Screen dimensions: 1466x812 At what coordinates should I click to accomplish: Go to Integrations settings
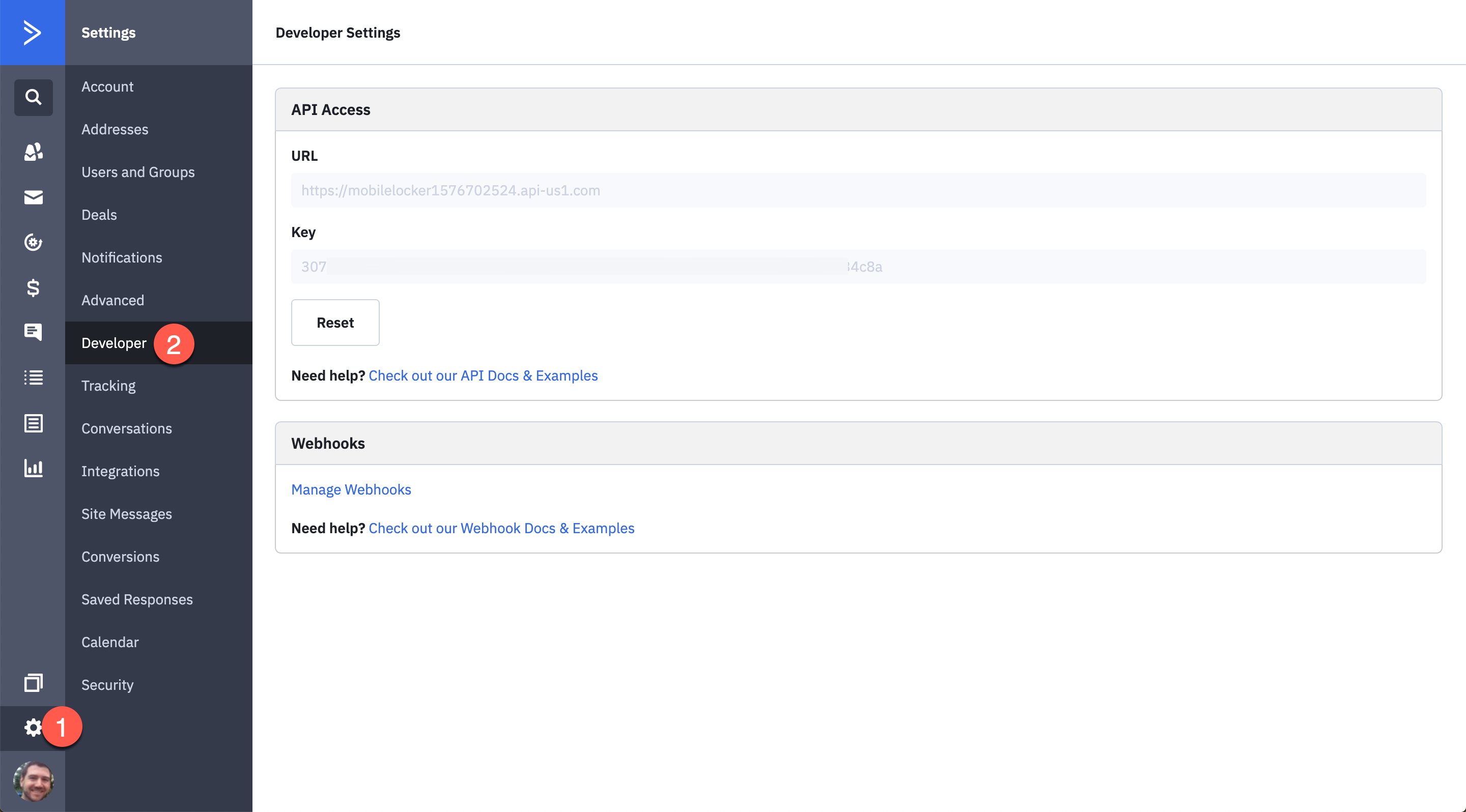coord(120,471)
